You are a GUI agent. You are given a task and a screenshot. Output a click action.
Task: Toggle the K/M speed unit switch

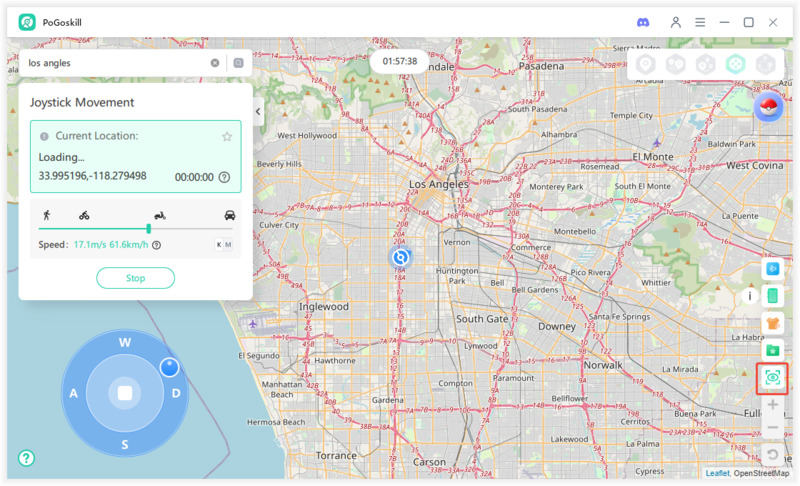point(224,244)
